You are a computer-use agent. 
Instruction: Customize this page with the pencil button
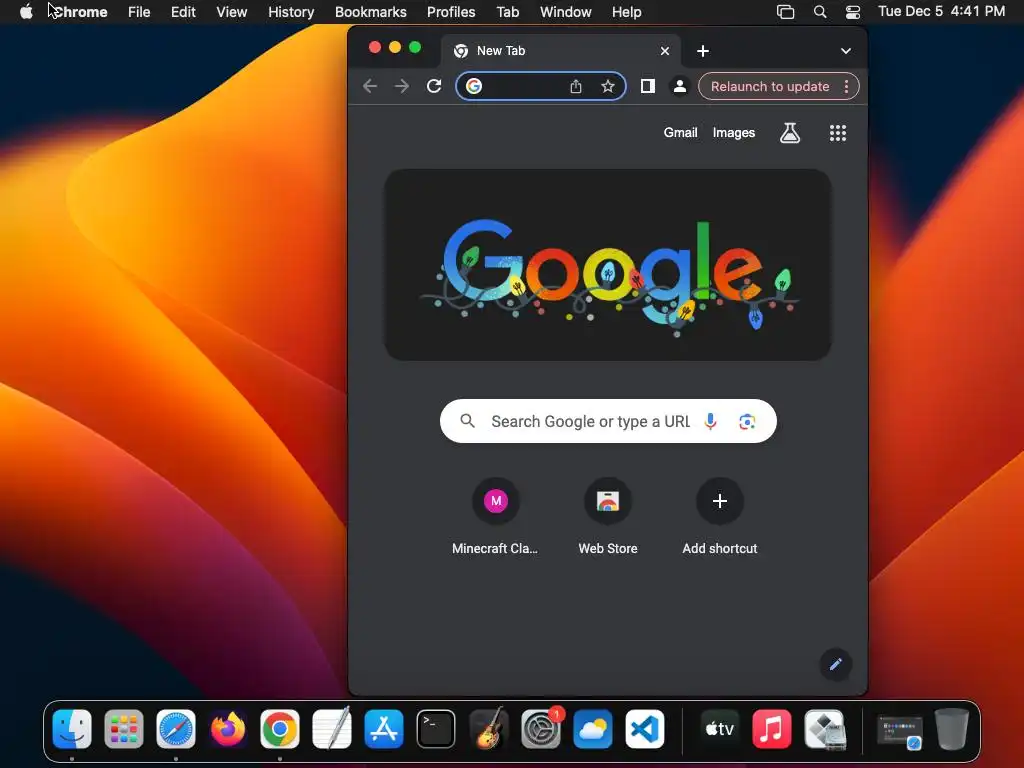pyautogui.click(x=835, y=665)
